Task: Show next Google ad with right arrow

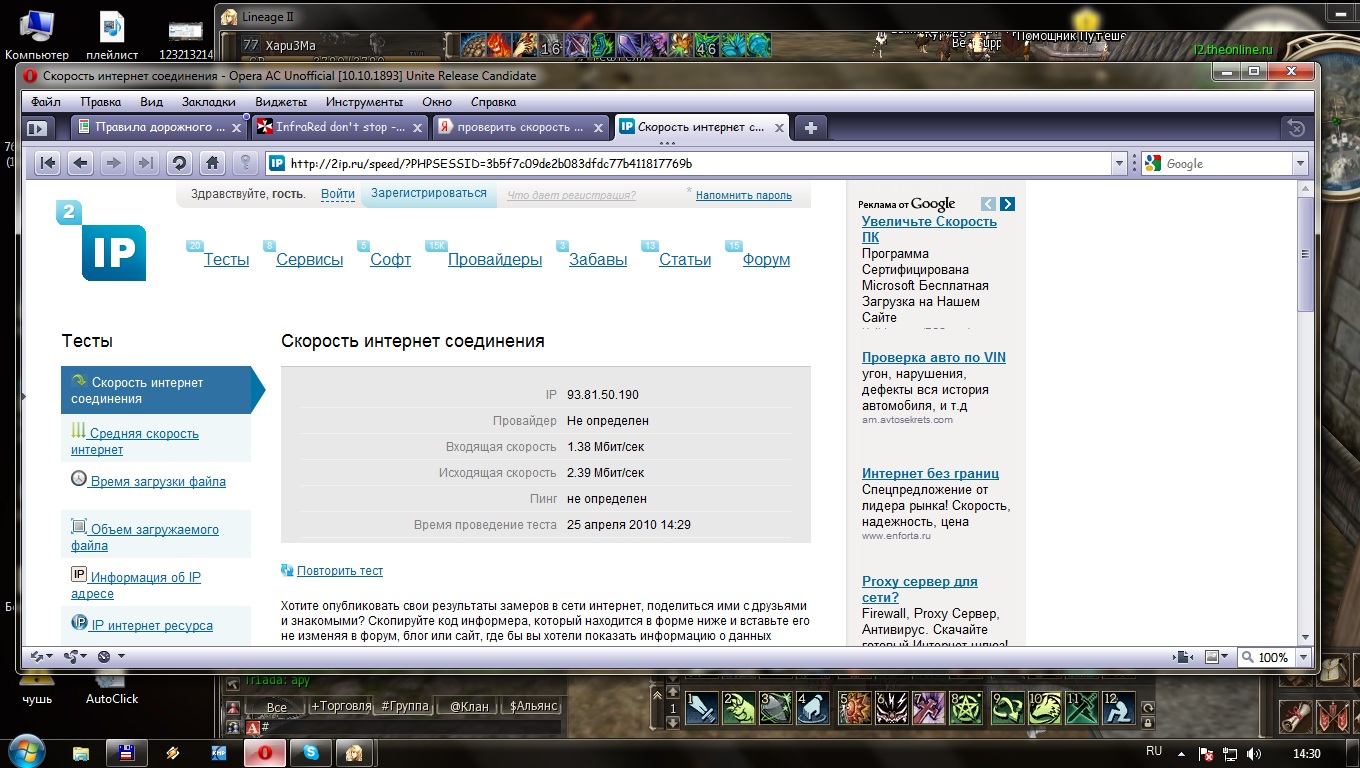Action: point(1007,204)
